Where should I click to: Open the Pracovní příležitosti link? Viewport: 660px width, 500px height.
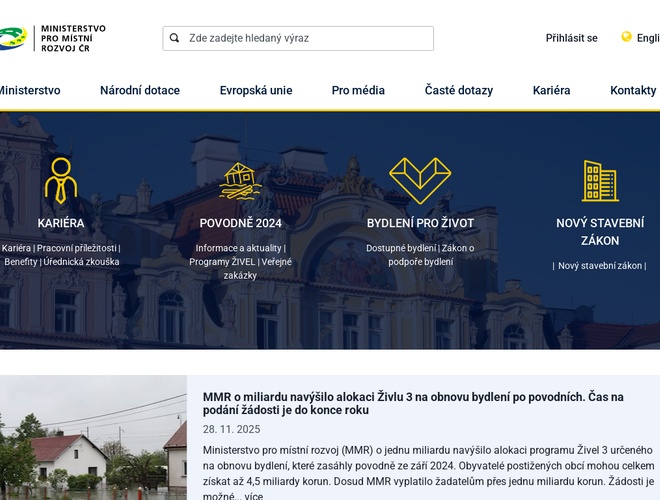[x=77, y=248]
